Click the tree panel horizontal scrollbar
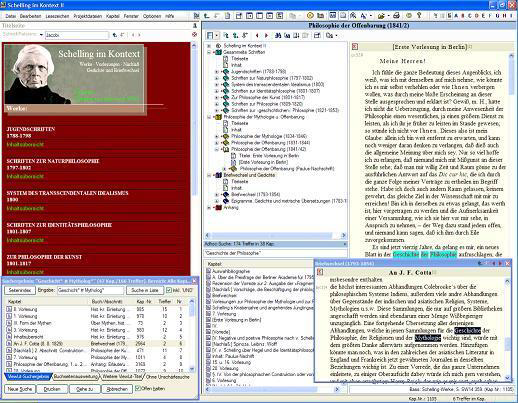Screen dimensions: 518x403 [x=276, y=235]
